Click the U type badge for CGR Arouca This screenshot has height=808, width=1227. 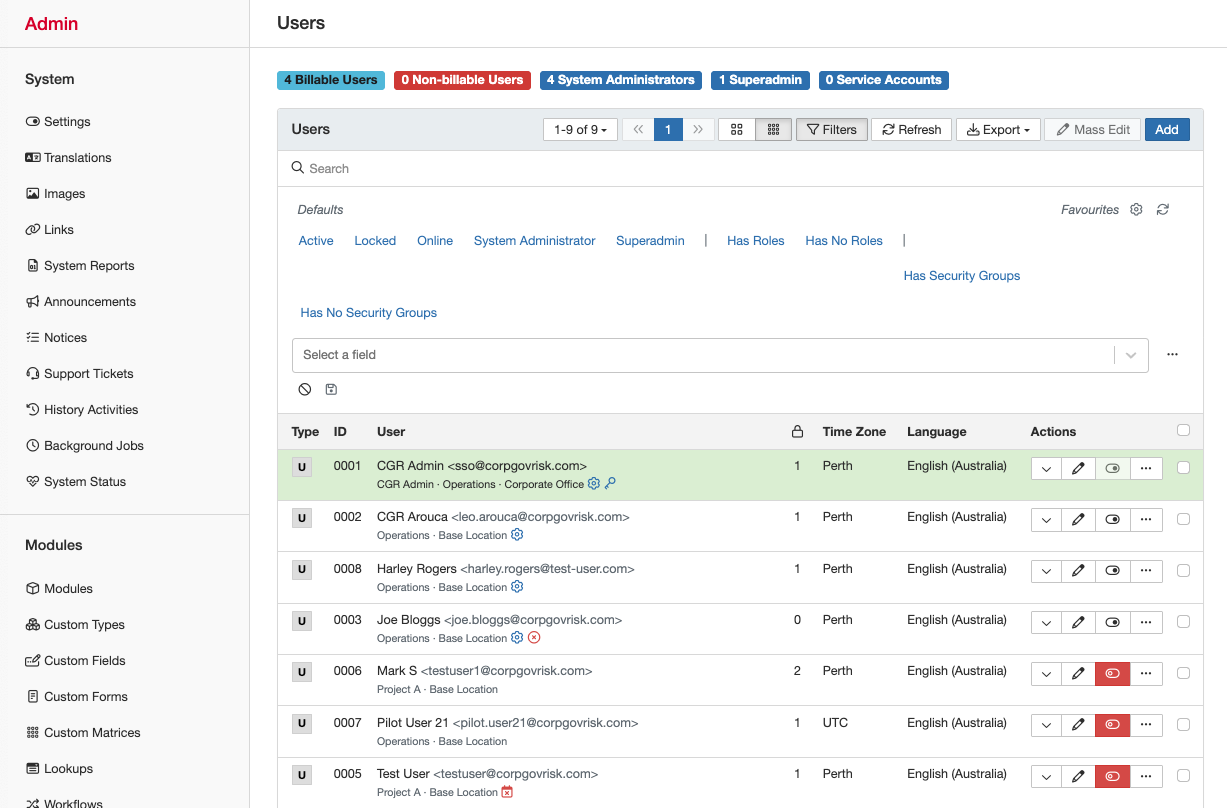(x=301, y=518)
